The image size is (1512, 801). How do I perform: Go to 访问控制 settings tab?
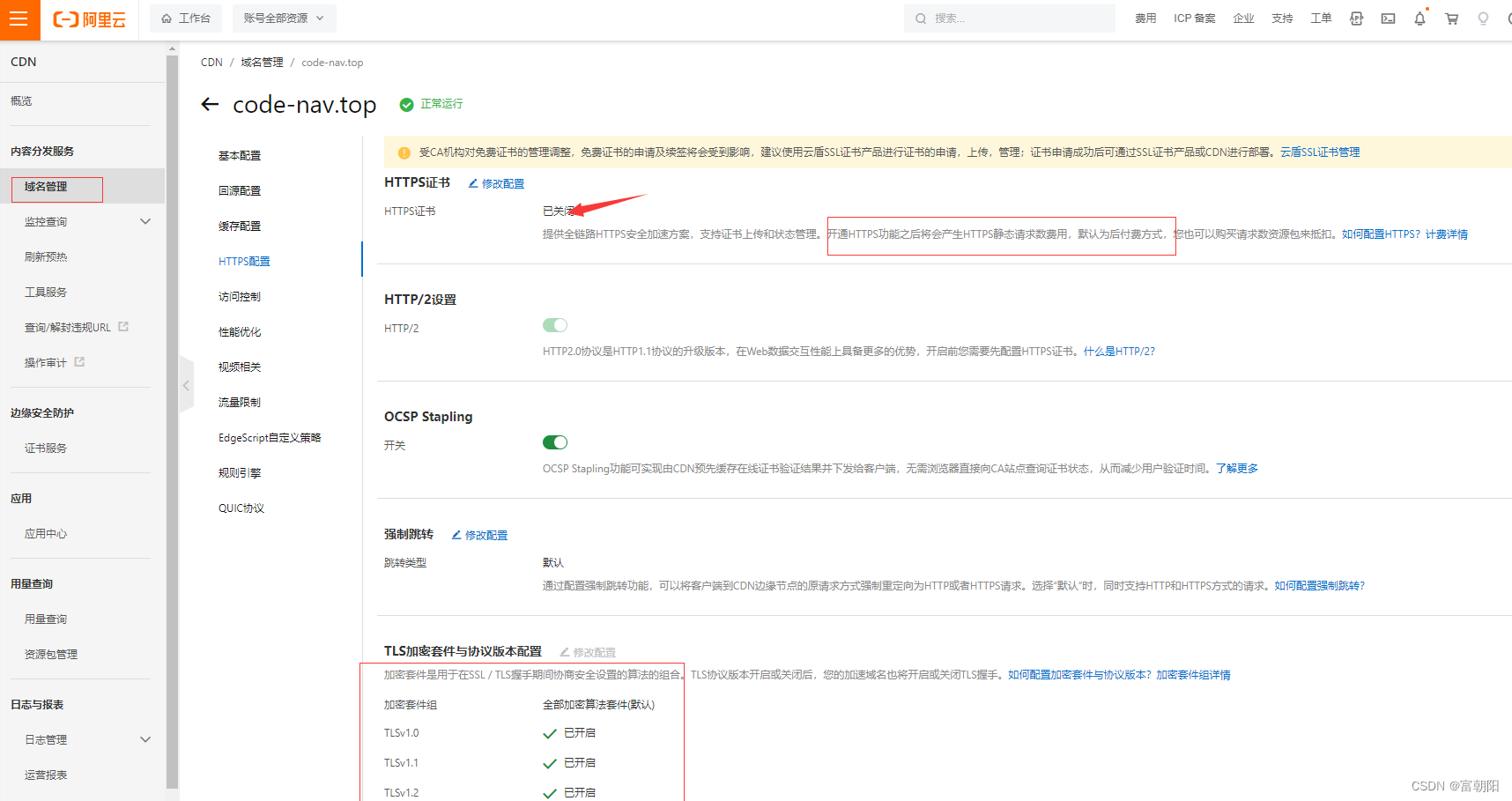coord(240,297)
